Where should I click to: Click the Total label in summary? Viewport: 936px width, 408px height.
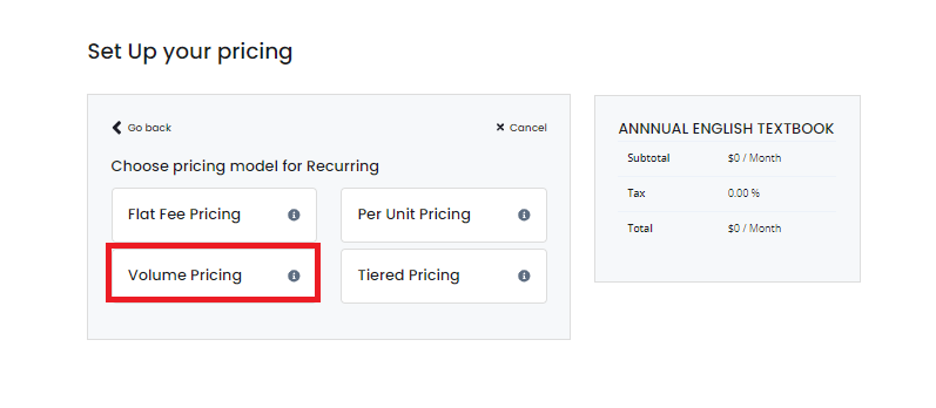click(639, 228)
